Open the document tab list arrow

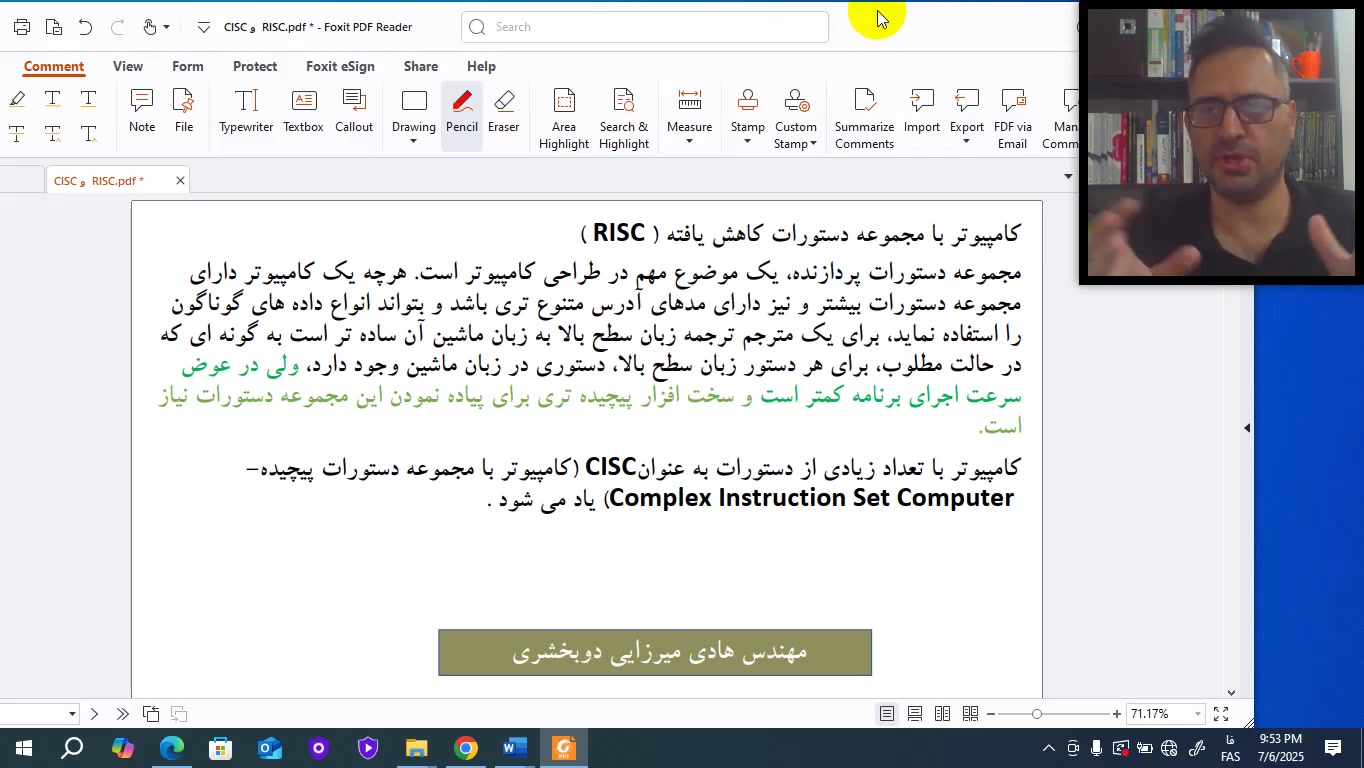click(x=1068, y=177)
